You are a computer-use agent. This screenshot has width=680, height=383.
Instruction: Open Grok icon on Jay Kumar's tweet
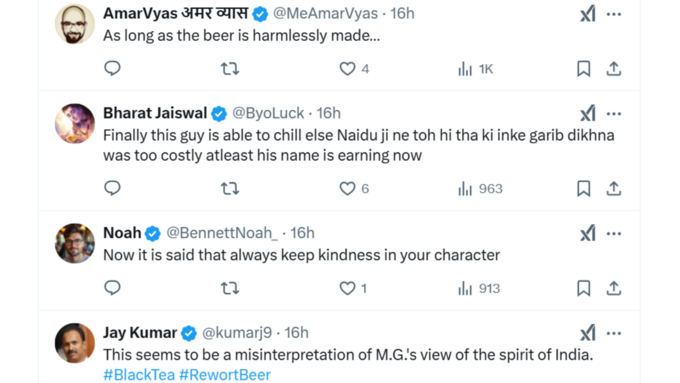click(x=588, y=333)
